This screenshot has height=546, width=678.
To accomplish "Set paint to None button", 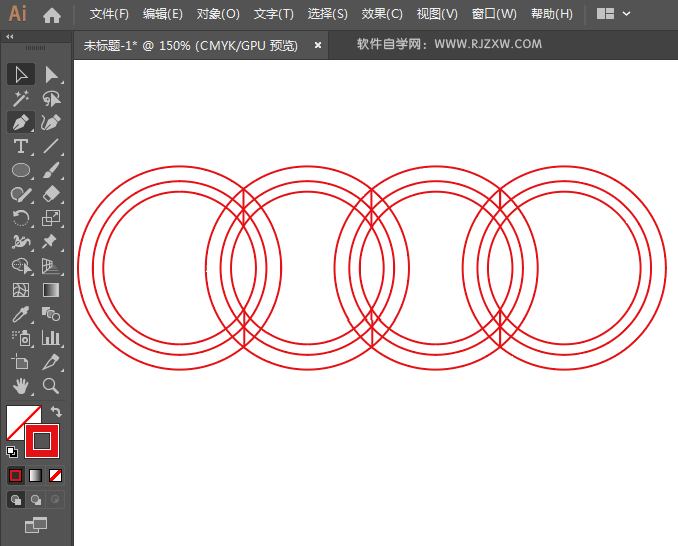I will [x=55, y=476].
